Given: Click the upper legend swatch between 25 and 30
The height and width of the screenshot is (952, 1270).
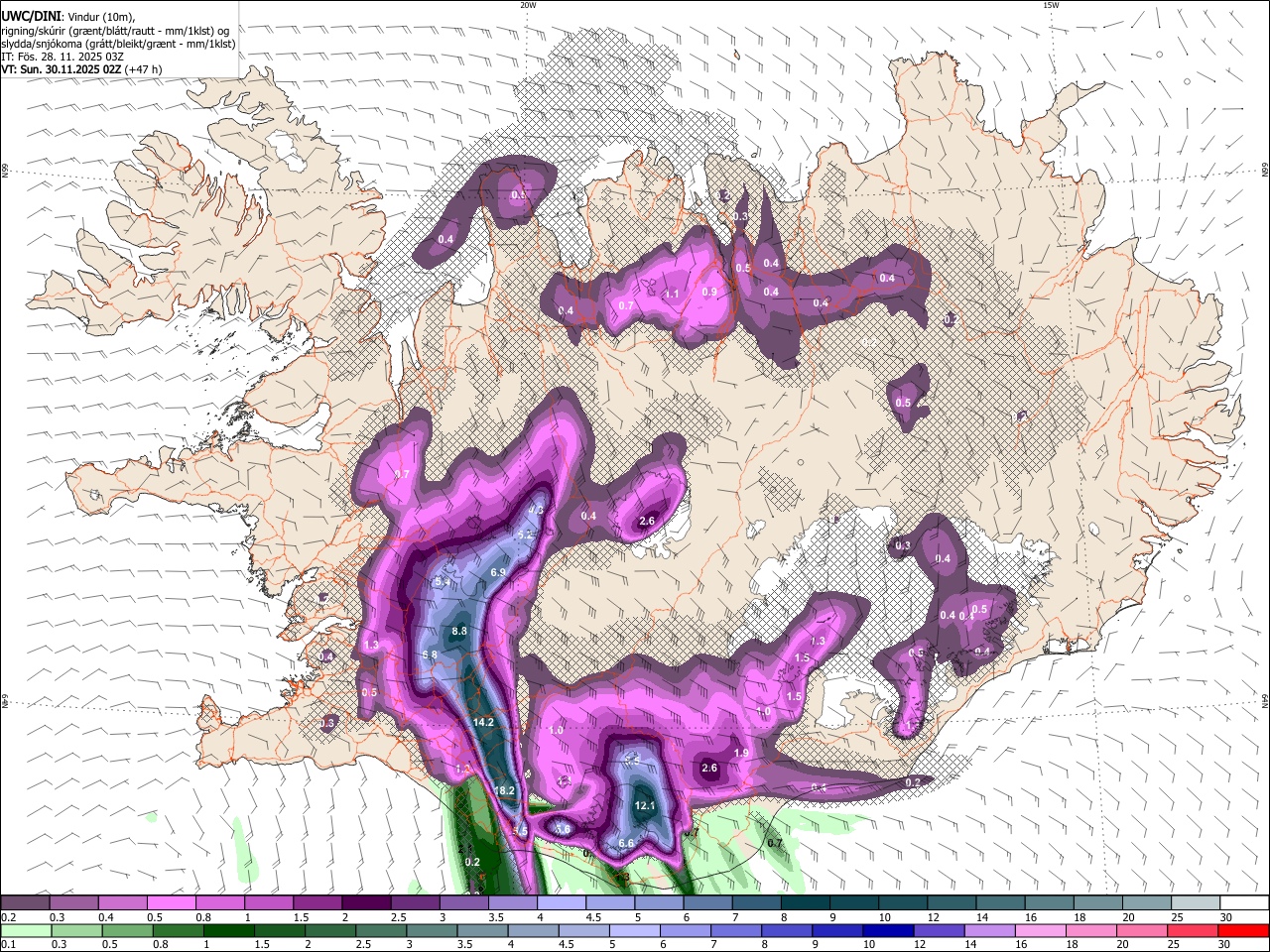Looking at the screenshot, I should [1195, 902].
